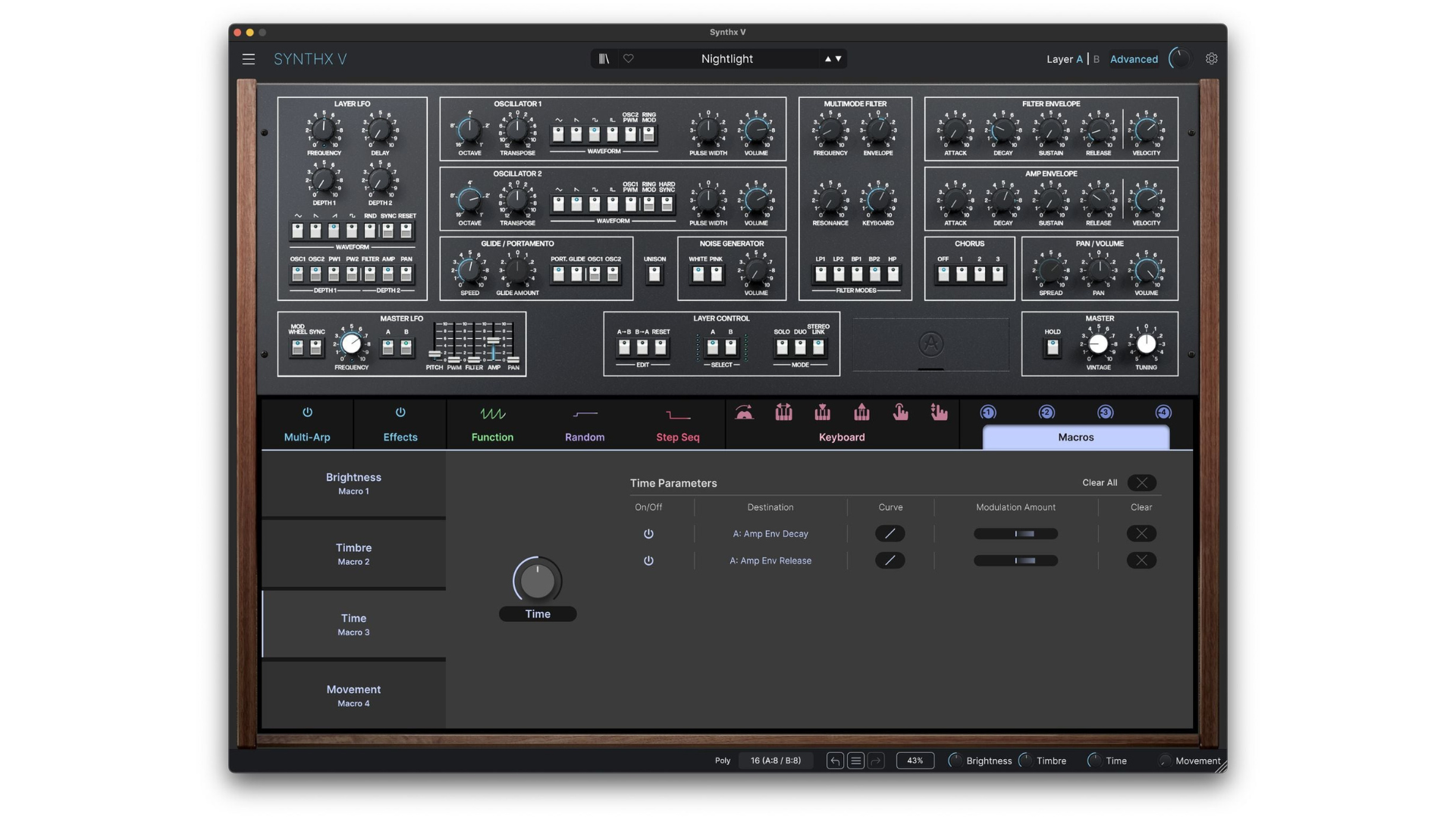Image resolution: width=1456 pixels, height=819 pixels.
Task: Select the previous preset arrow
Action: 828,59
